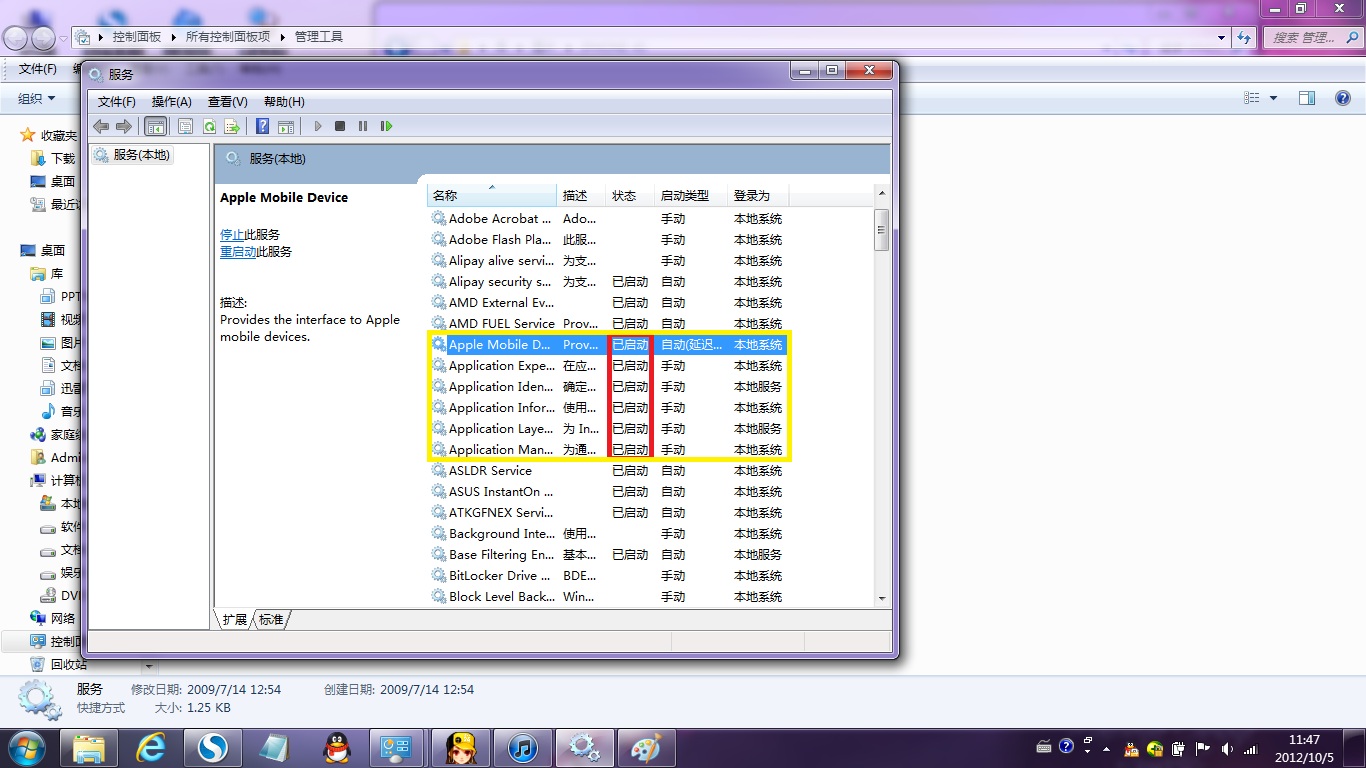The height and width of the screenshot is (768, 1366).
Task: Sort by the 状态 column header
Action: [x=630, y=195]
